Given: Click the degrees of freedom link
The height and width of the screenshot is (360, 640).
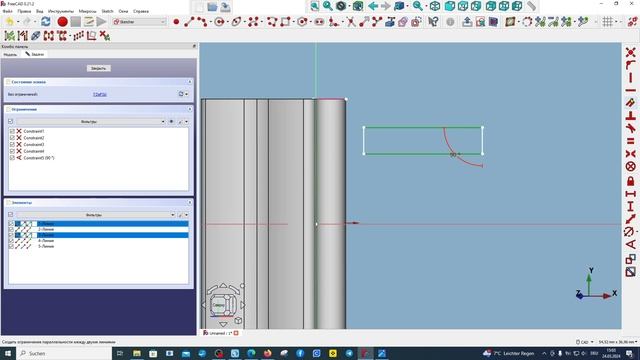Looking at the screenshot, I should coord(100,94).
